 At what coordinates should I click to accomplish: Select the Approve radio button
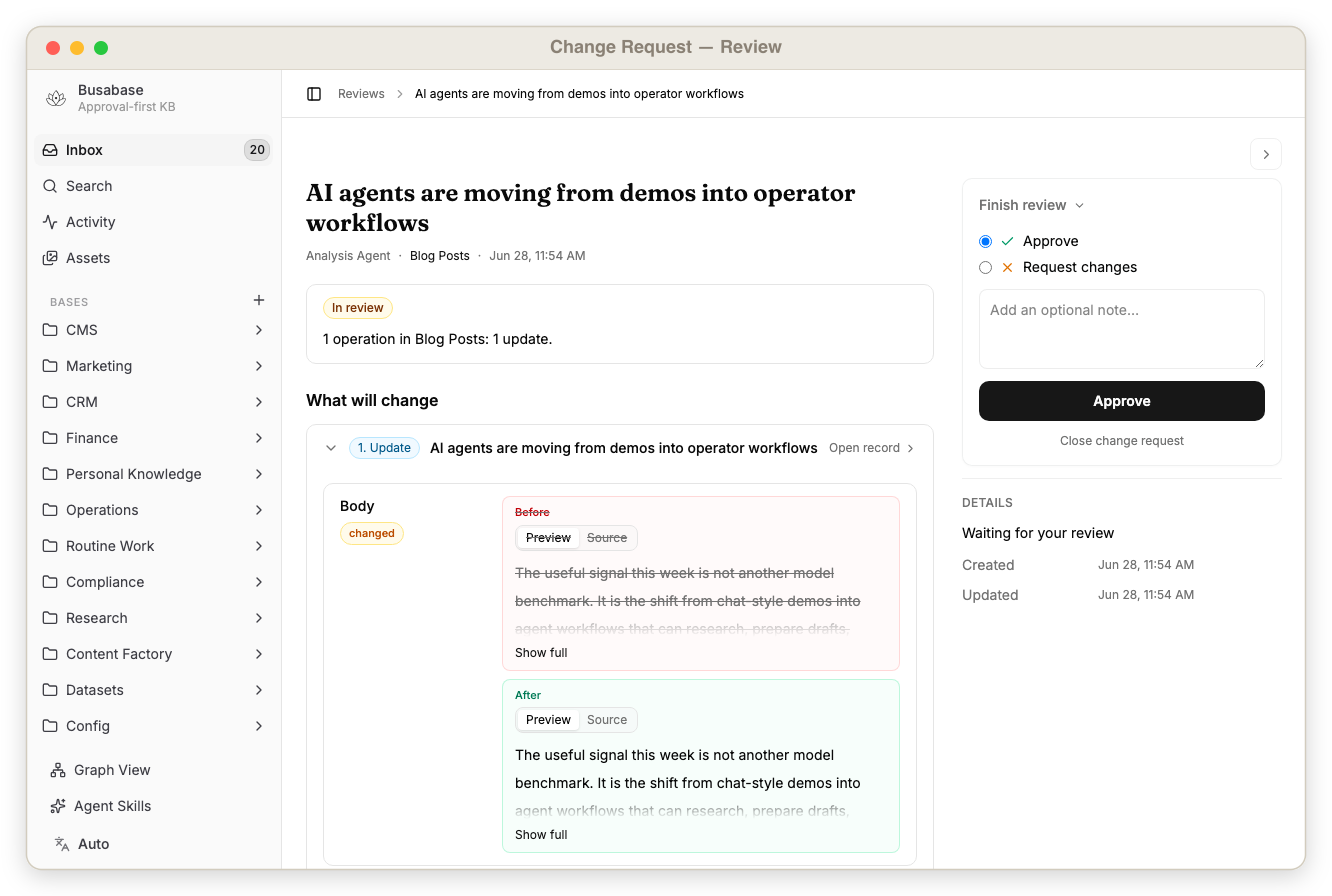[986, 241]
